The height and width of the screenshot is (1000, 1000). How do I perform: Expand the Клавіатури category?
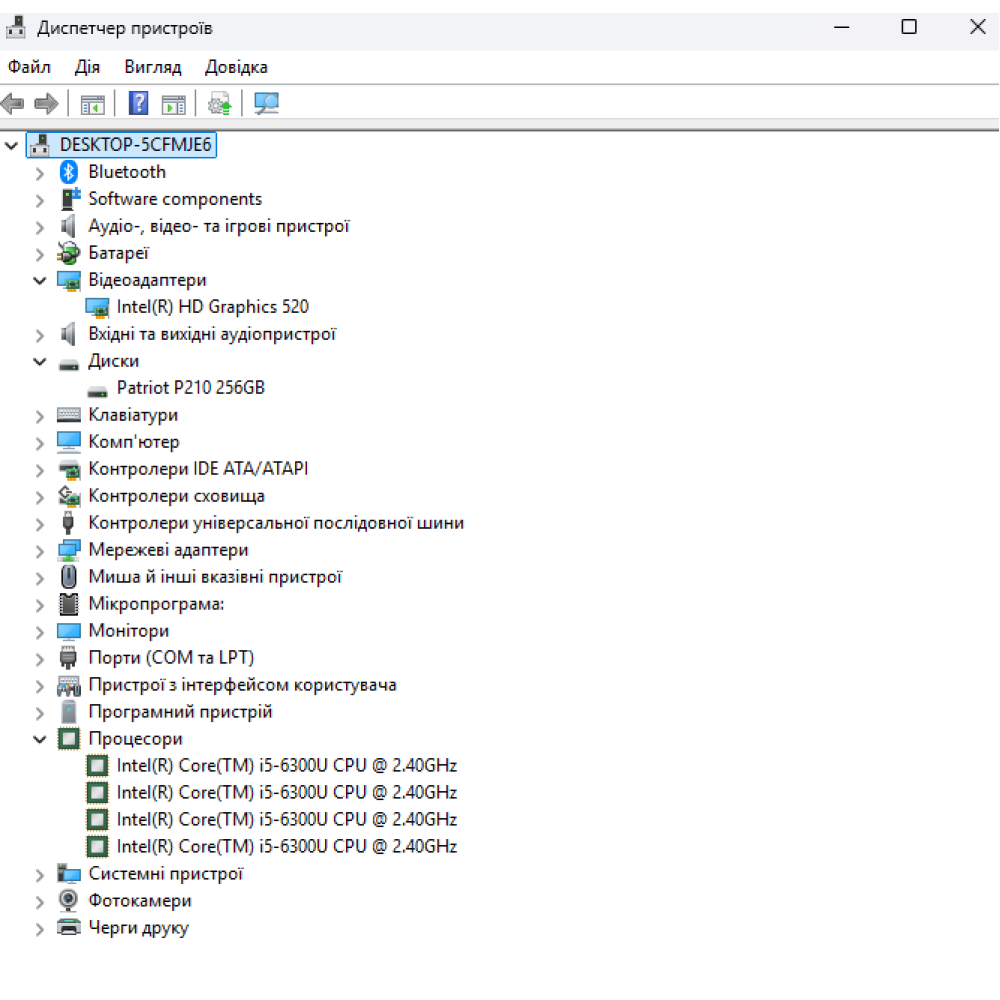[40, 415]
